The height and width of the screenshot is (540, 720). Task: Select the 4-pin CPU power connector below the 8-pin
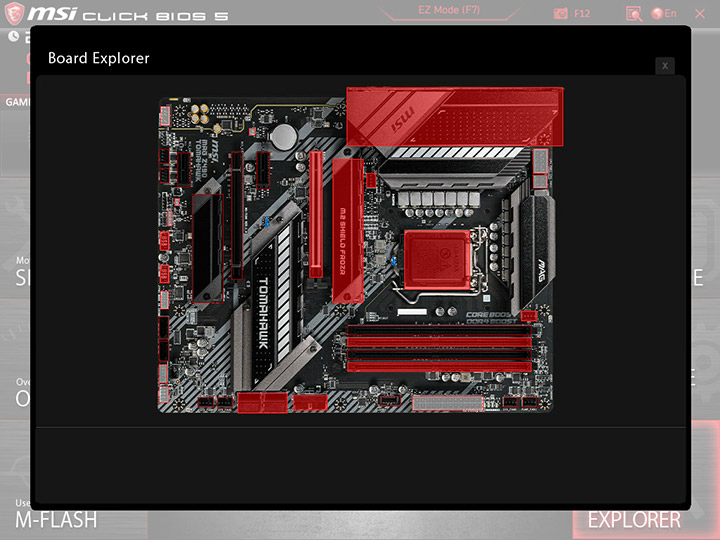[x=540, y=182]
